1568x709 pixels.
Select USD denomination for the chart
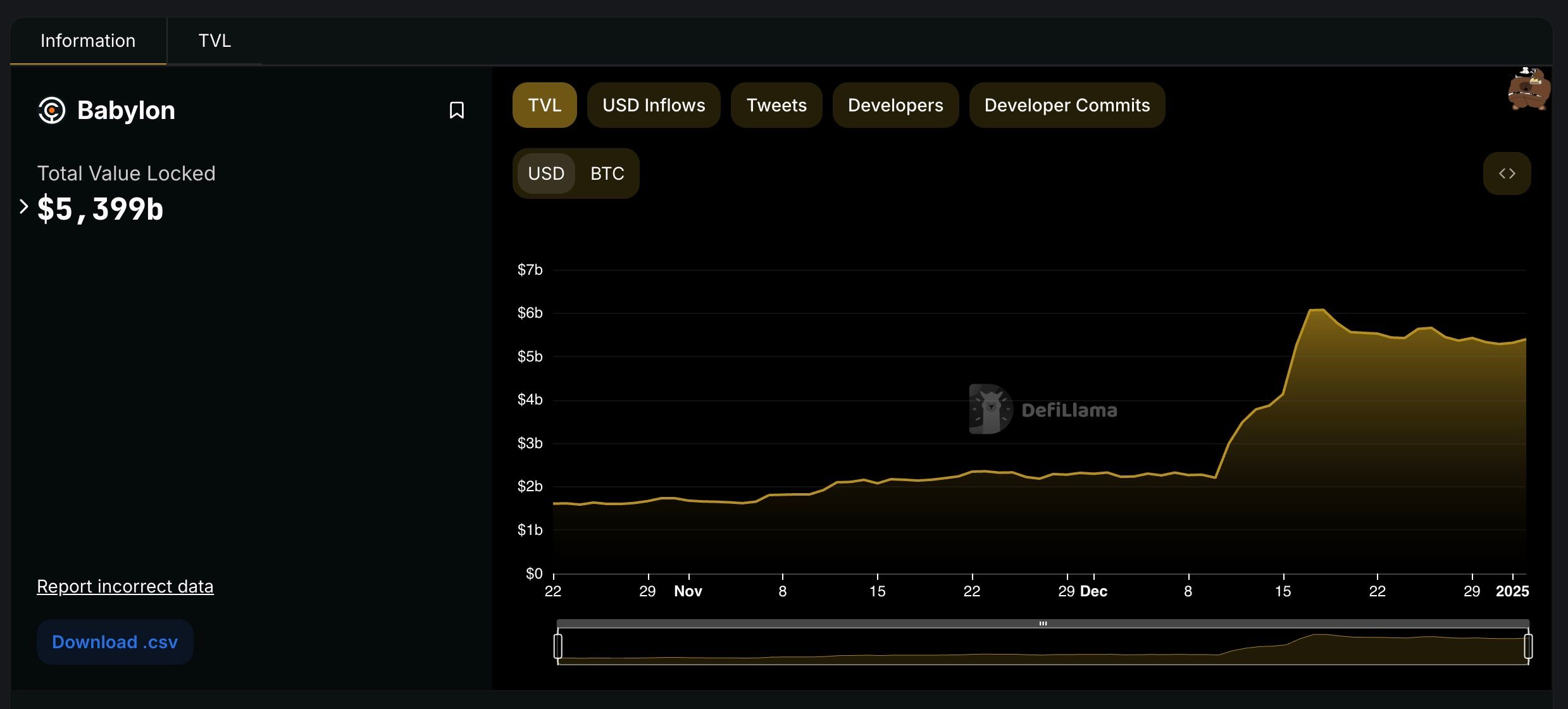tap(546, 173)
